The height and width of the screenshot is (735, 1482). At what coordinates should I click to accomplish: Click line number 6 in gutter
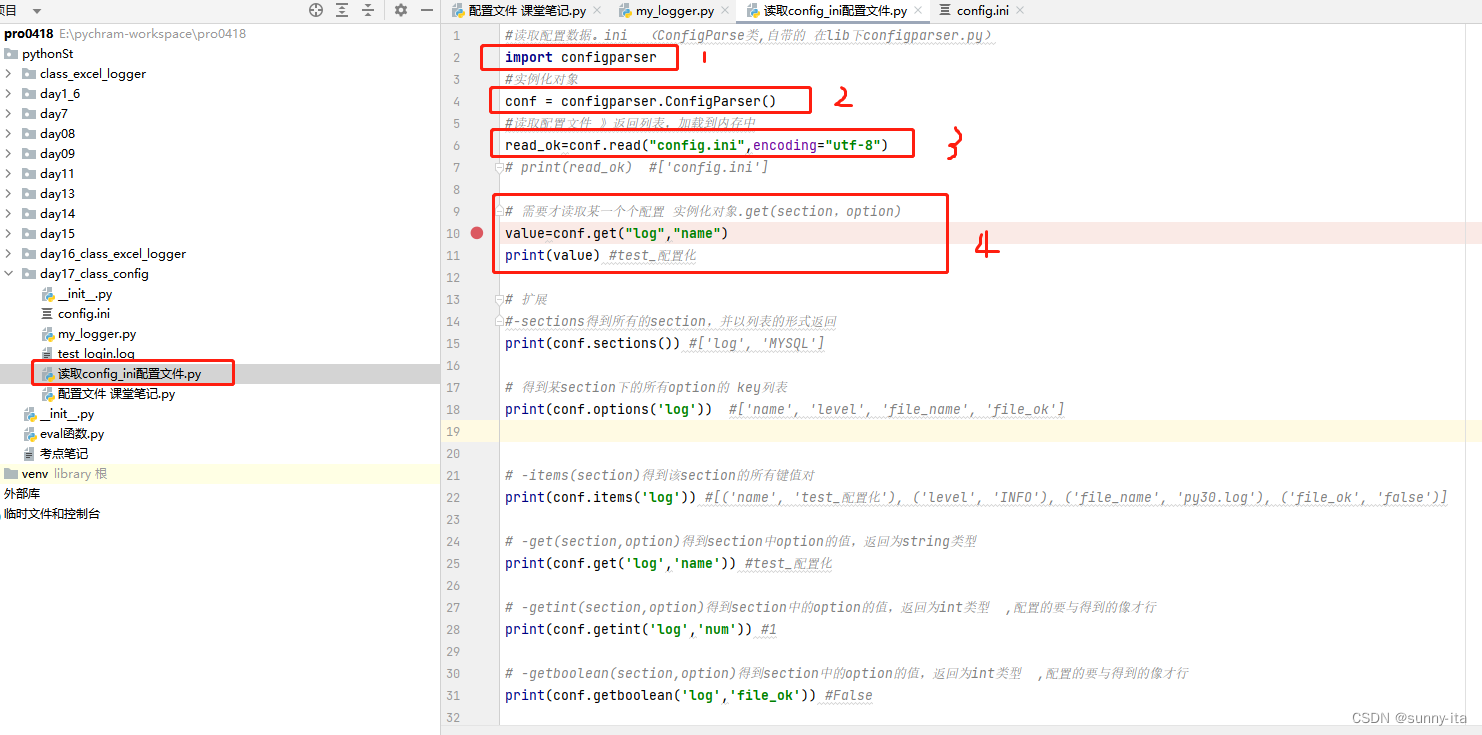[456, 145]
